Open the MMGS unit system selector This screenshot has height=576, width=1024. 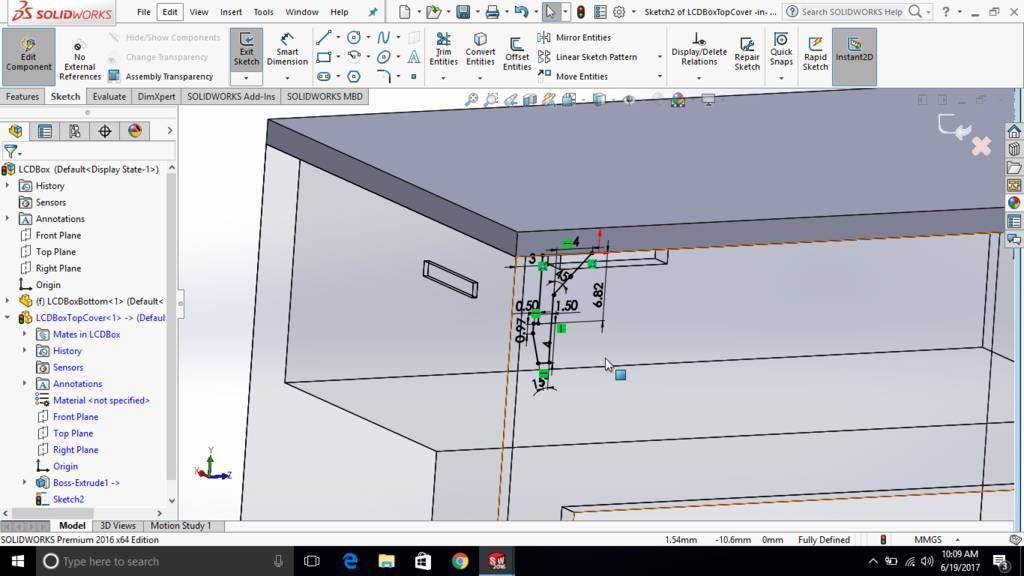coord(936,539)
